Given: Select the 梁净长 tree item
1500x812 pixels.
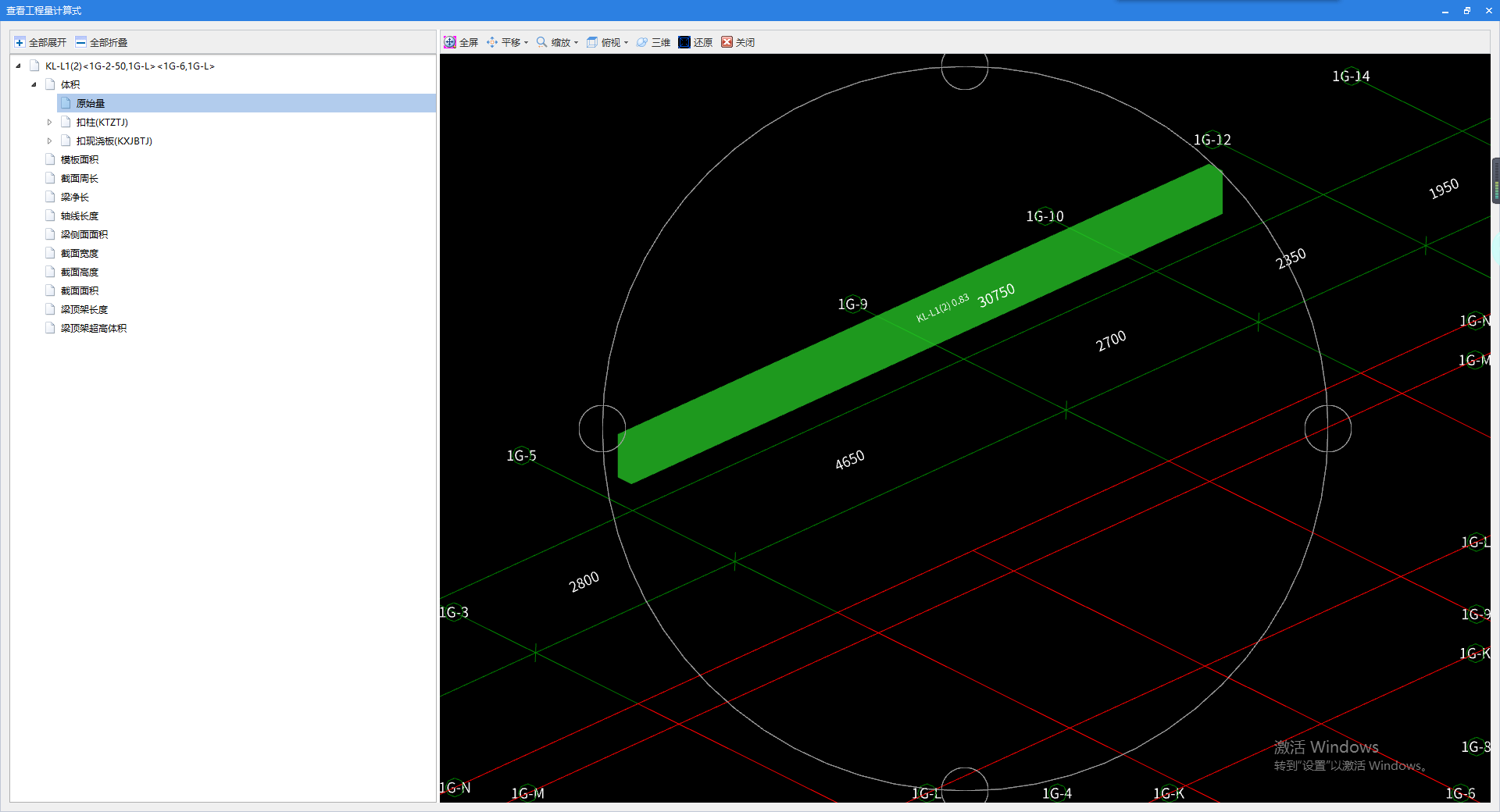Looking at the screenshot, I should pyautogui.click(x=75, y=197).
